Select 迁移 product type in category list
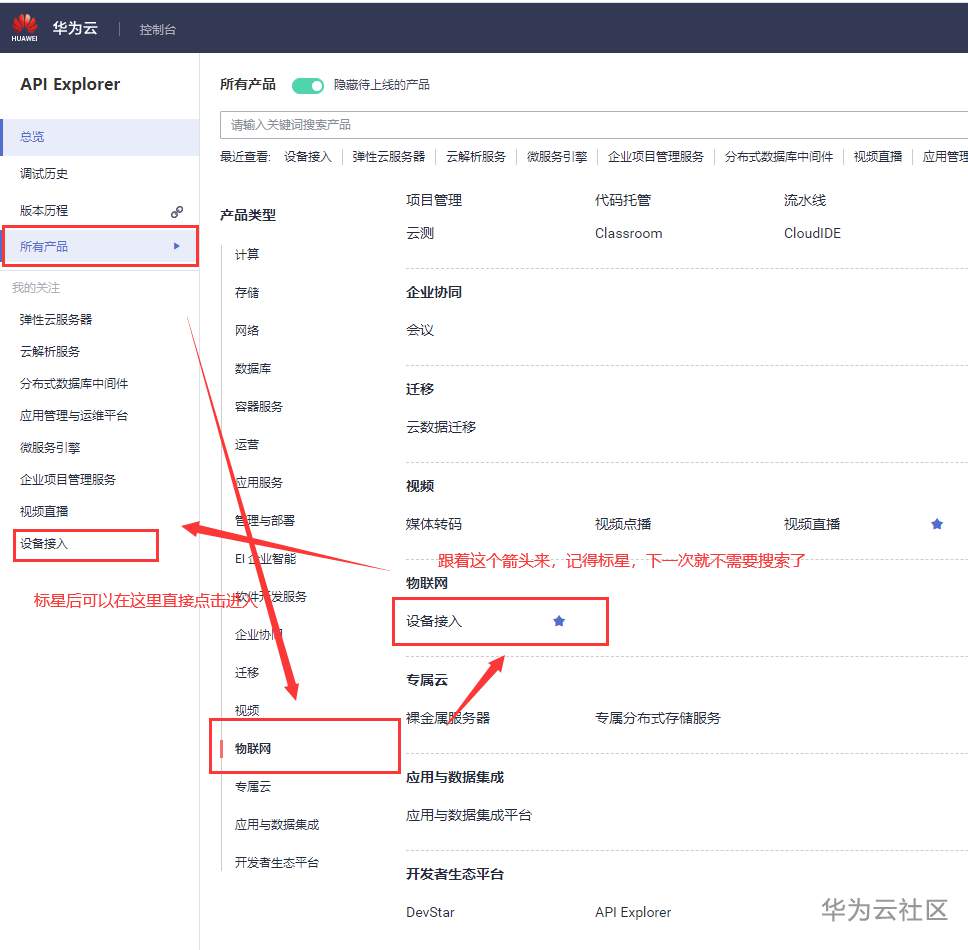The width and height of the screenshot is (968, 950). (247, 672)
